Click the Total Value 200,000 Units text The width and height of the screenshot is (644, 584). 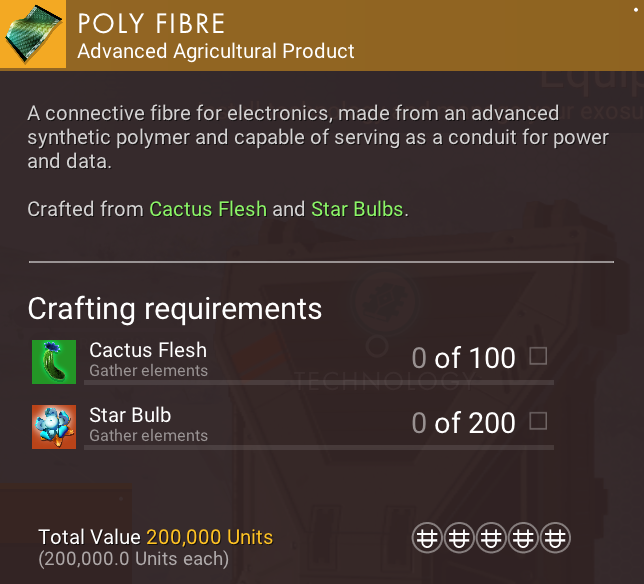tap(155, 537)
